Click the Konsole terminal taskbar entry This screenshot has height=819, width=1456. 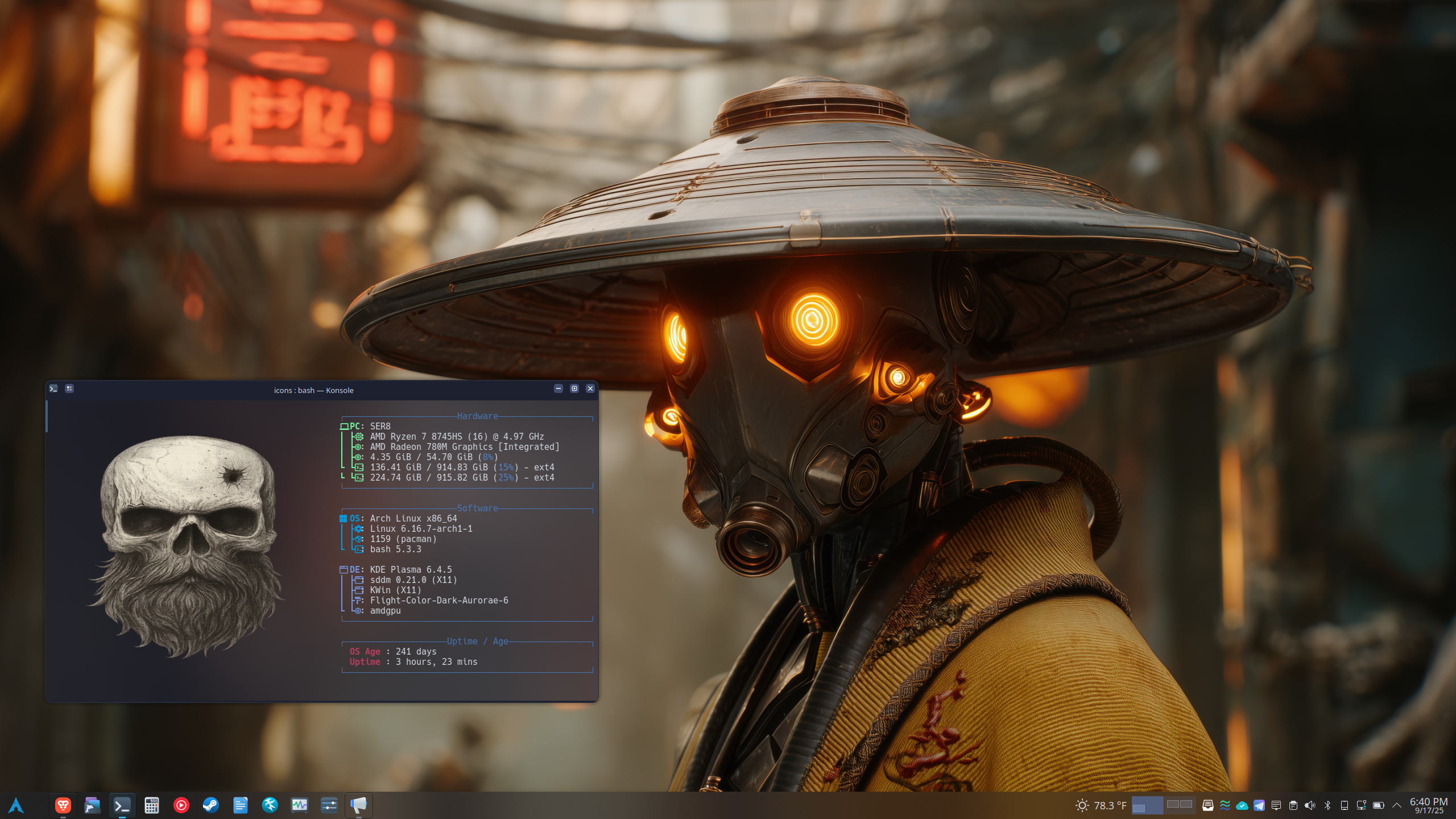click(x=122, y=805)
